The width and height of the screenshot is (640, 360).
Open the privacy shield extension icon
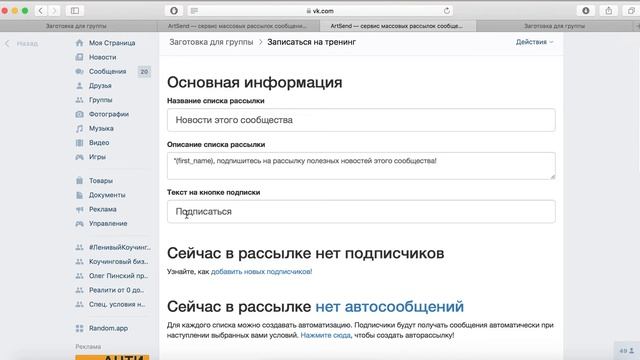pos(174,11)
